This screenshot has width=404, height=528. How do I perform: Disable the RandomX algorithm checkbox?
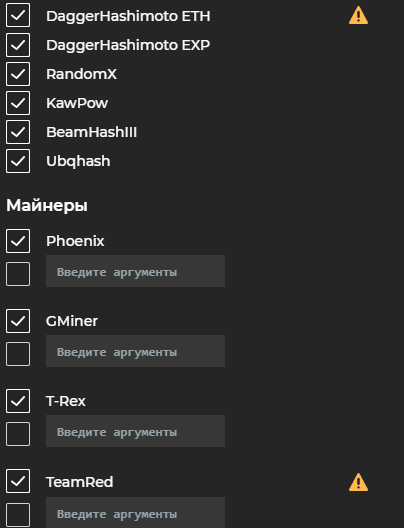click(x=18, y=74)
